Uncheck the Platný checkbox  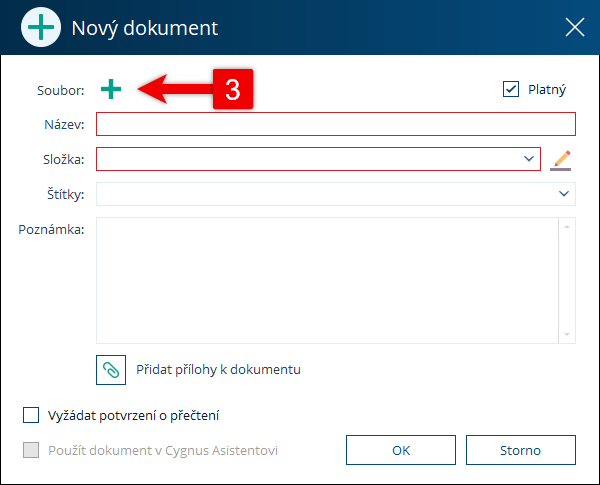[x=511, y=89]
